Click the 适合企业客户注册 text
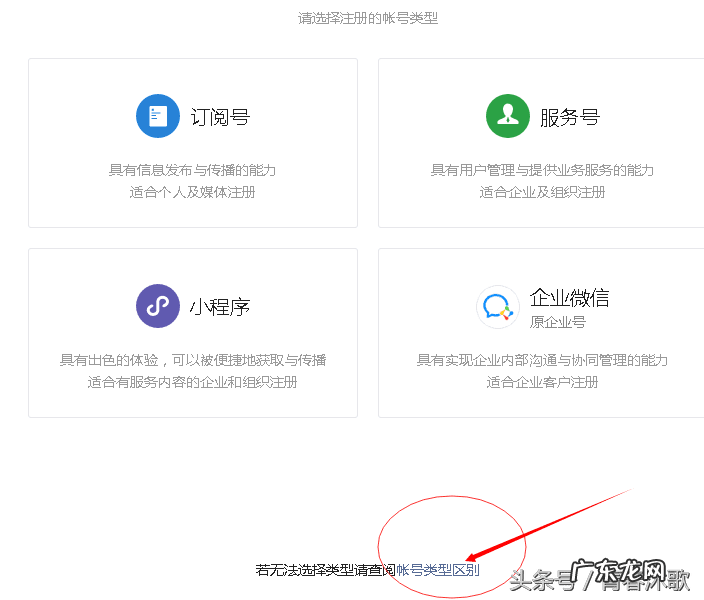Screen dimensions: 704x600 tap(542, 382)
